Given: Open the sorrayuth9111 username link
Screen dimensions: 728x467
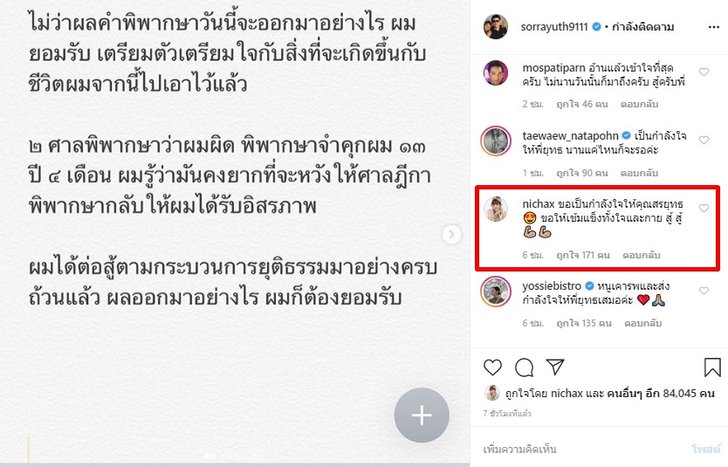Looking at the screenshot, I should point(554,26).
